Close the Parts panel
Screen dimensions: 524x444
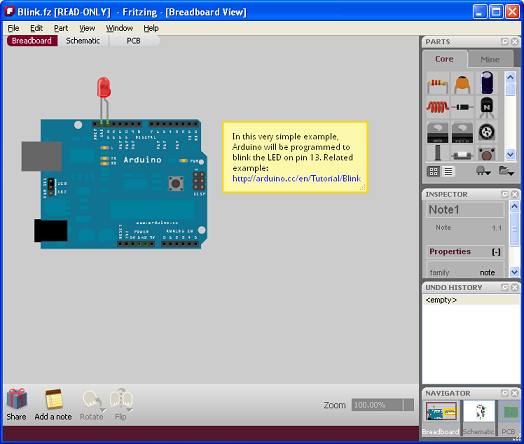pyautogui.click(x=515, y=41)
